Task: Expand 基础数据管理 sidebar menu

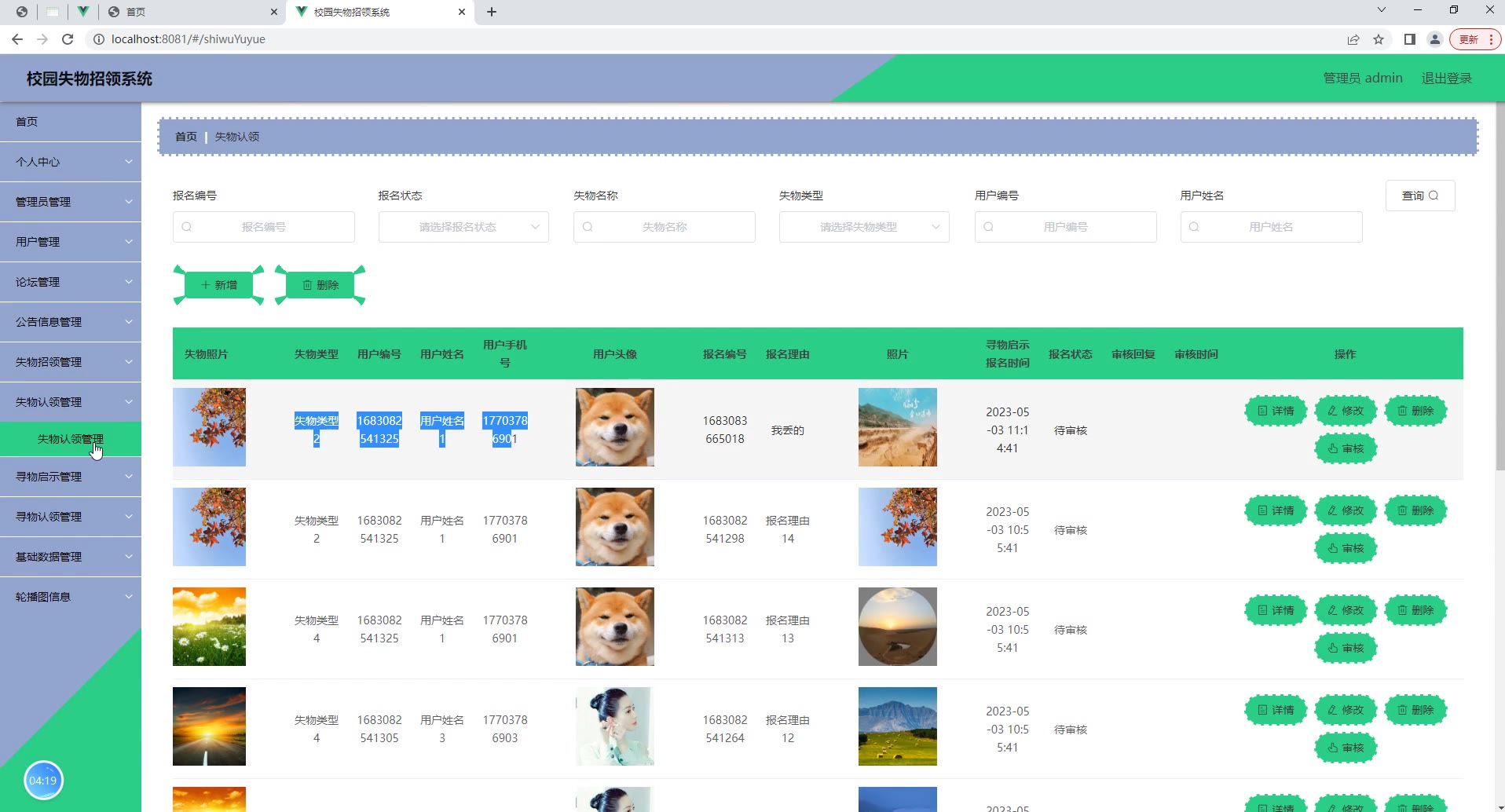Action: pos(71,557)
